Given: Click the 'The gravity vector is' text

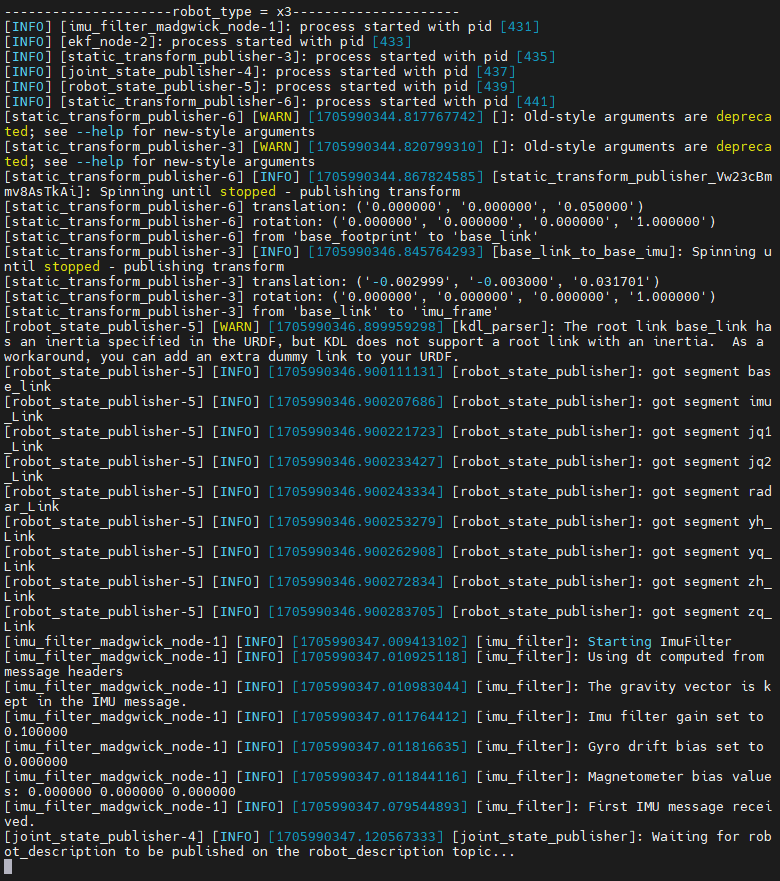Looking at the screenshot, I should tap(672, 687).
